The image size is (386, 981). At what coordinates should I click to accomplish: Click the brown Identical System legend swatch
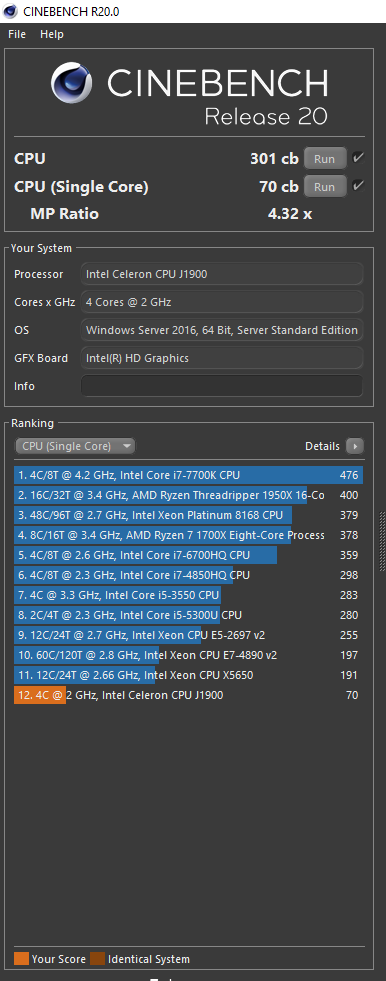point(98,959)
